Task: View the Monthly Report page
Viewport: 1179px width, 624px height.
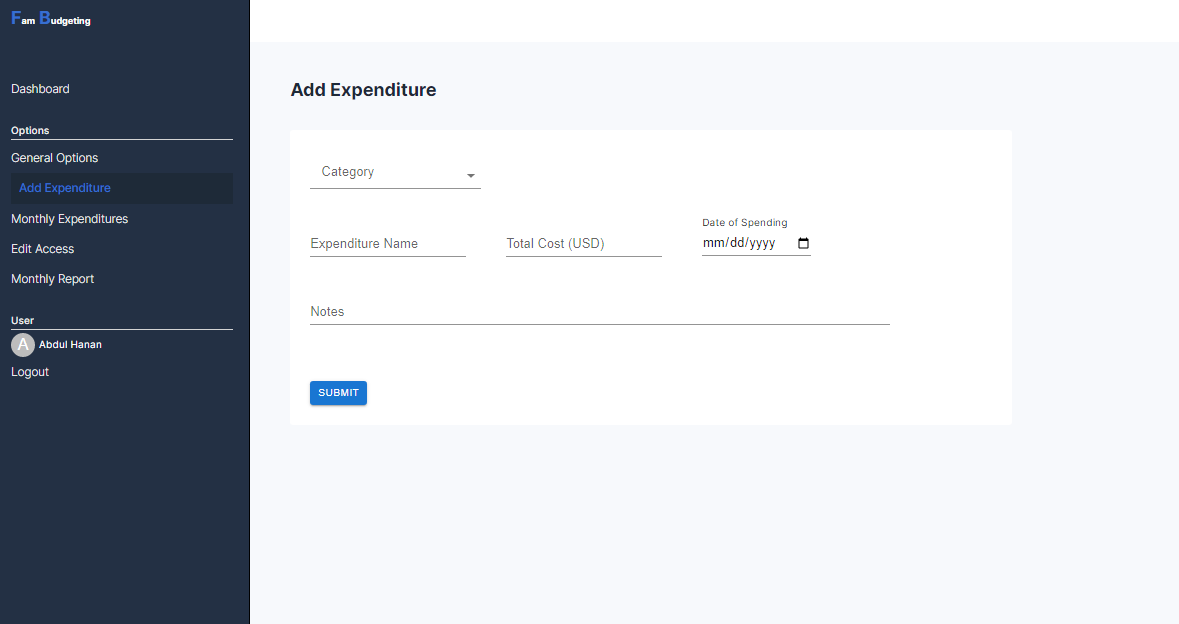Action: click(53, 279)
